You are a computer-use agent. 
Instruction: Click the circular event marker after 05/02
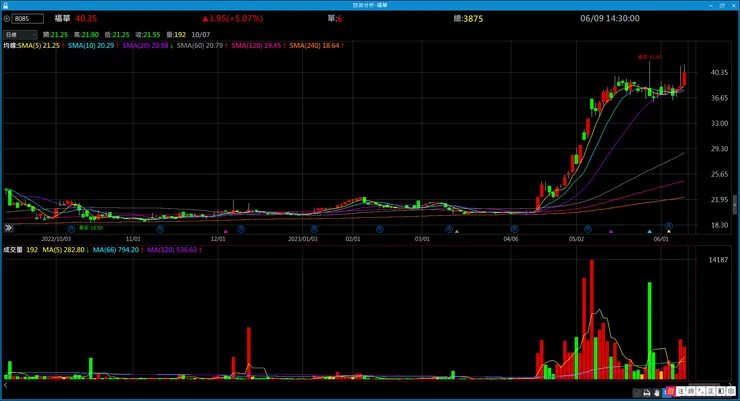(588, 229)
